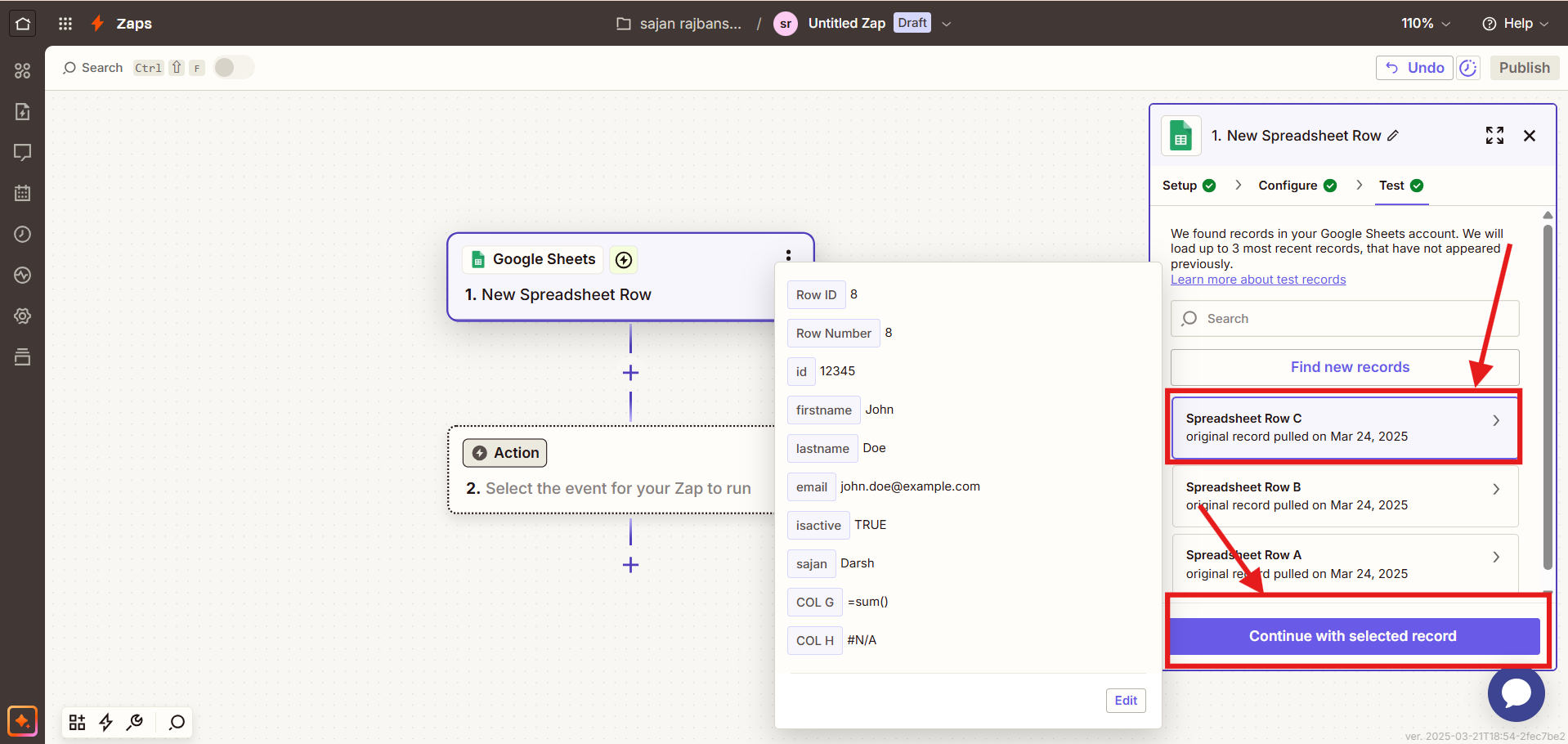Image resolution: width=1568 pixels, height=744 pixels.
Task: Click the panel vertical scrollbar
Action: pos(1547,397)
